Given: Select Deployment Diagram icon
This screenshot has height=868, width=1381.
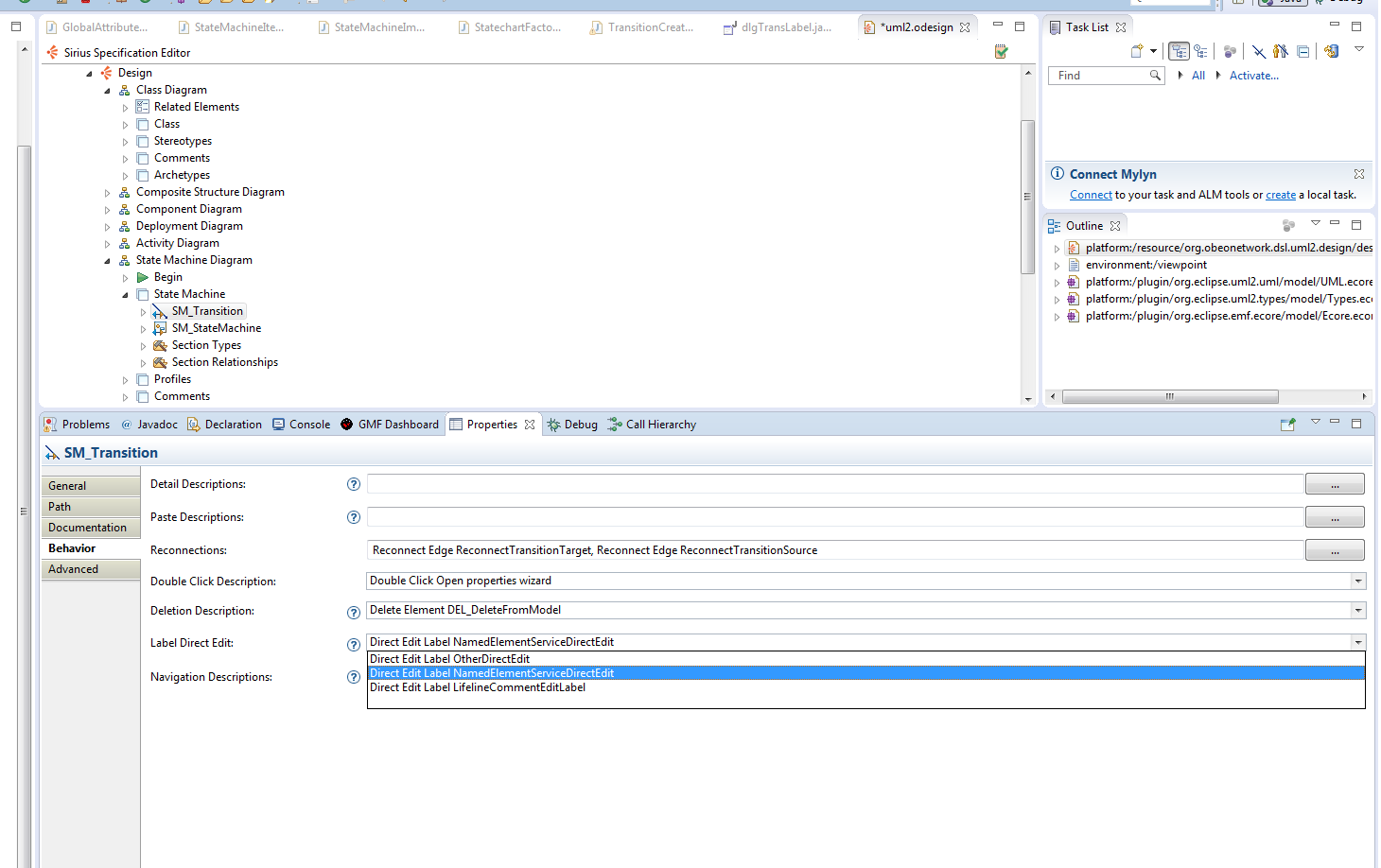Looking at the screenshot, I should point(124,226).
